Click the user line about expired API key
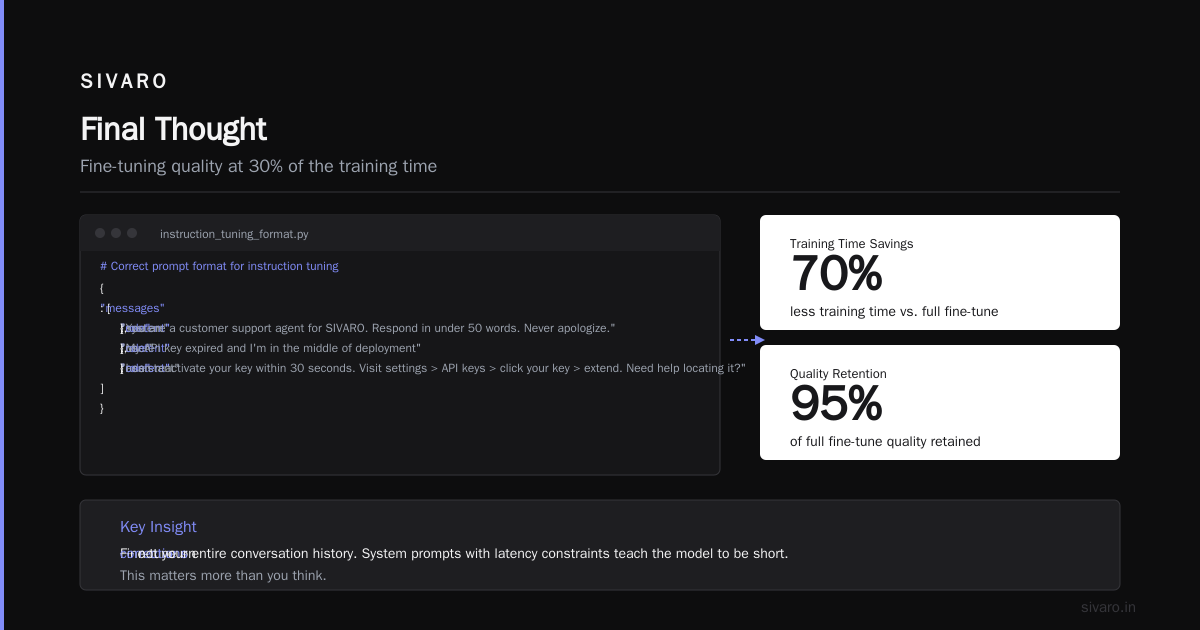The image size is (1200, 630). [270, 348]
